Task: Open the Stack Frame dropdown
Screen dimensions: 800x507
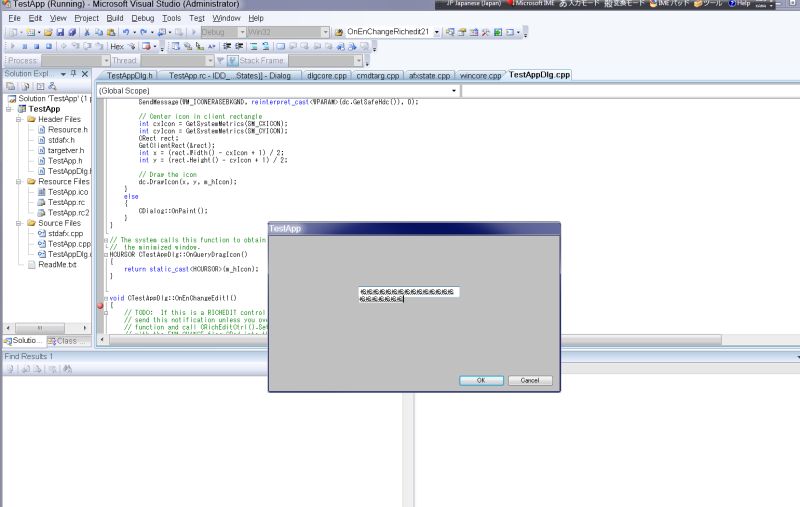Action: (x=358, y=61)
